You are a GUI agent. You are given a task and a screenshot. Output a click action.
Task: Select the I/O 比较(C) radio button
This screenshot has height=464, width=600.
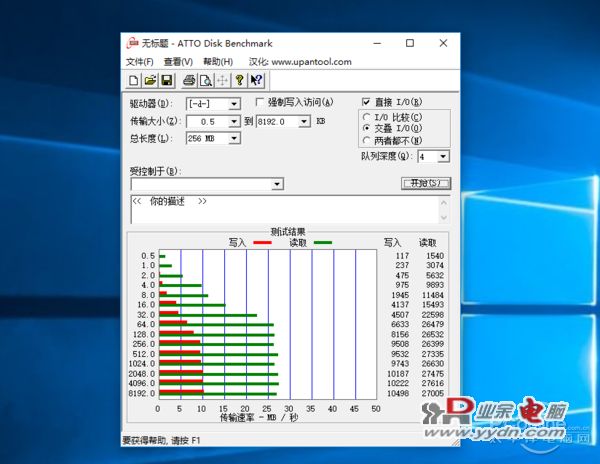[x=367, y=117]
